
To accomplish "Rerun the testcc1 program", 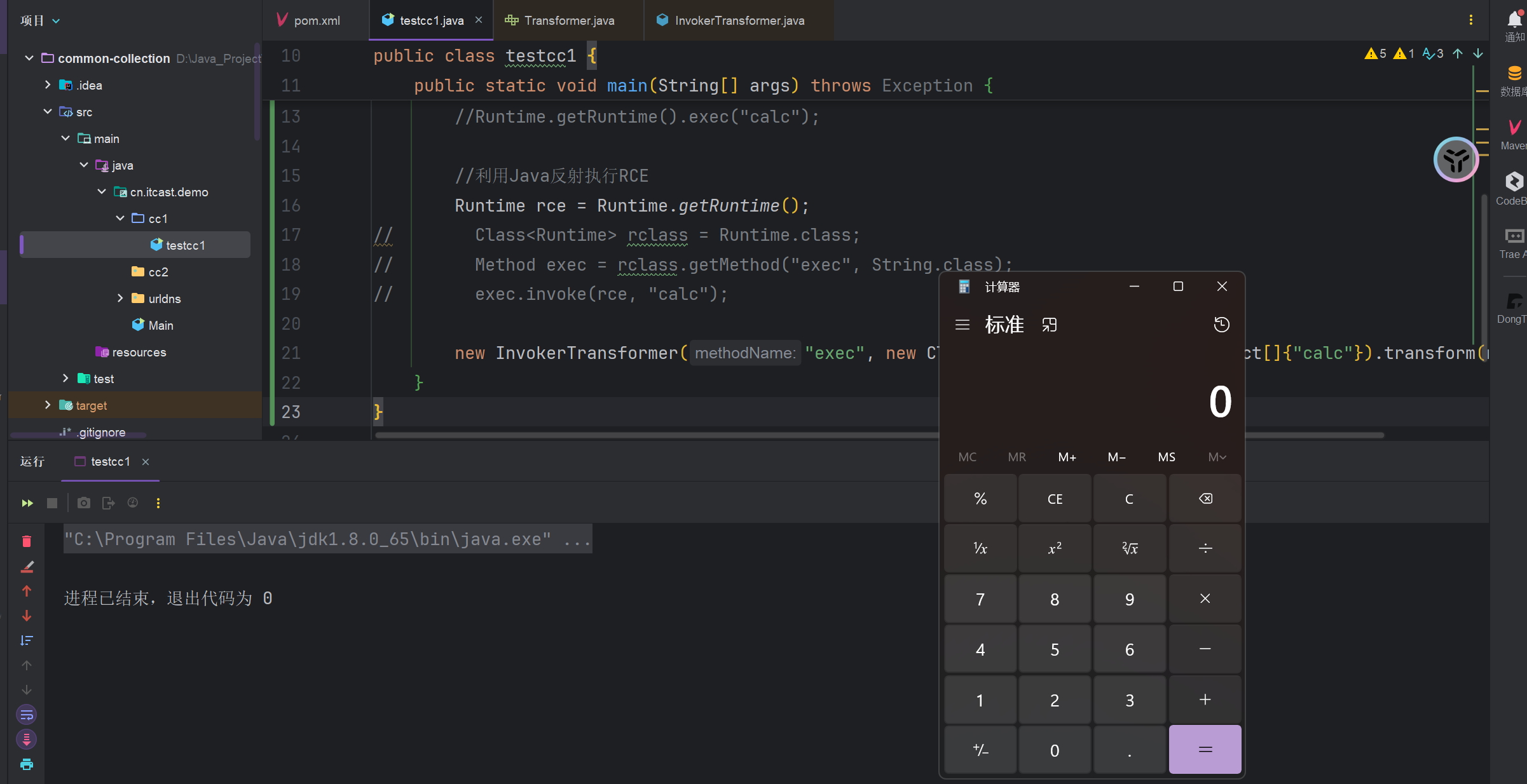I will pyautogui.click(x=27, y=503).
